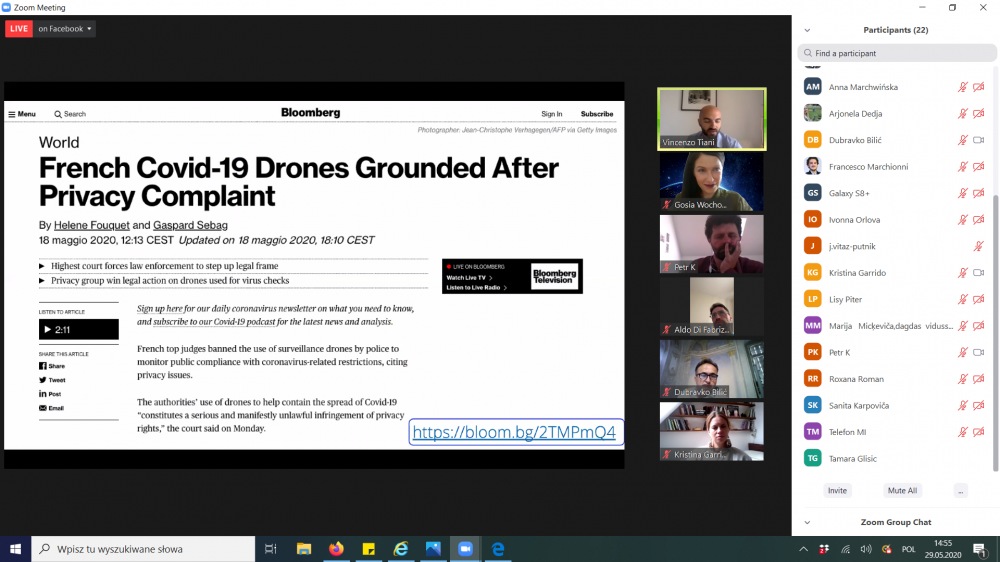
Task: Click j.vitaz-putnik's muted microphone icon
Action: 978,246
